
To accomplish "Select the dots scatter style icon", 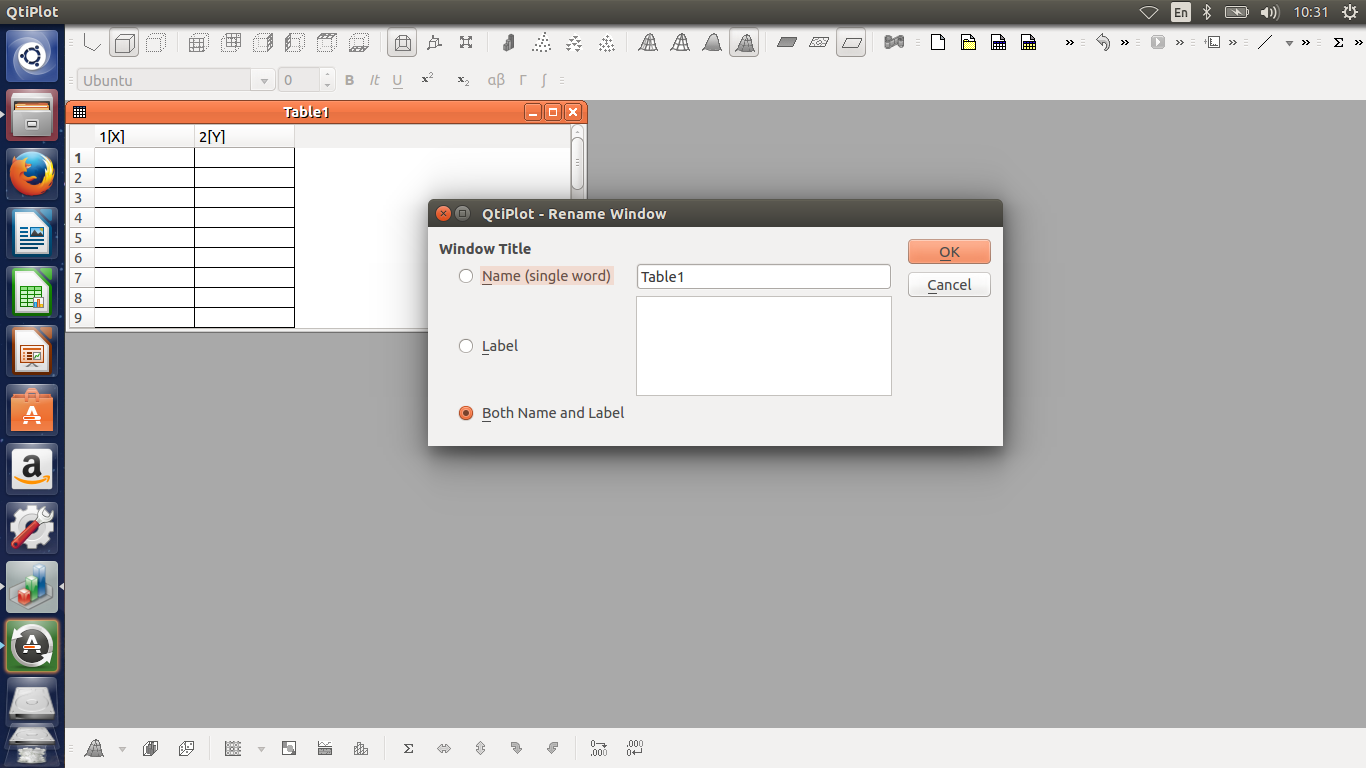I will coord(541,43).
